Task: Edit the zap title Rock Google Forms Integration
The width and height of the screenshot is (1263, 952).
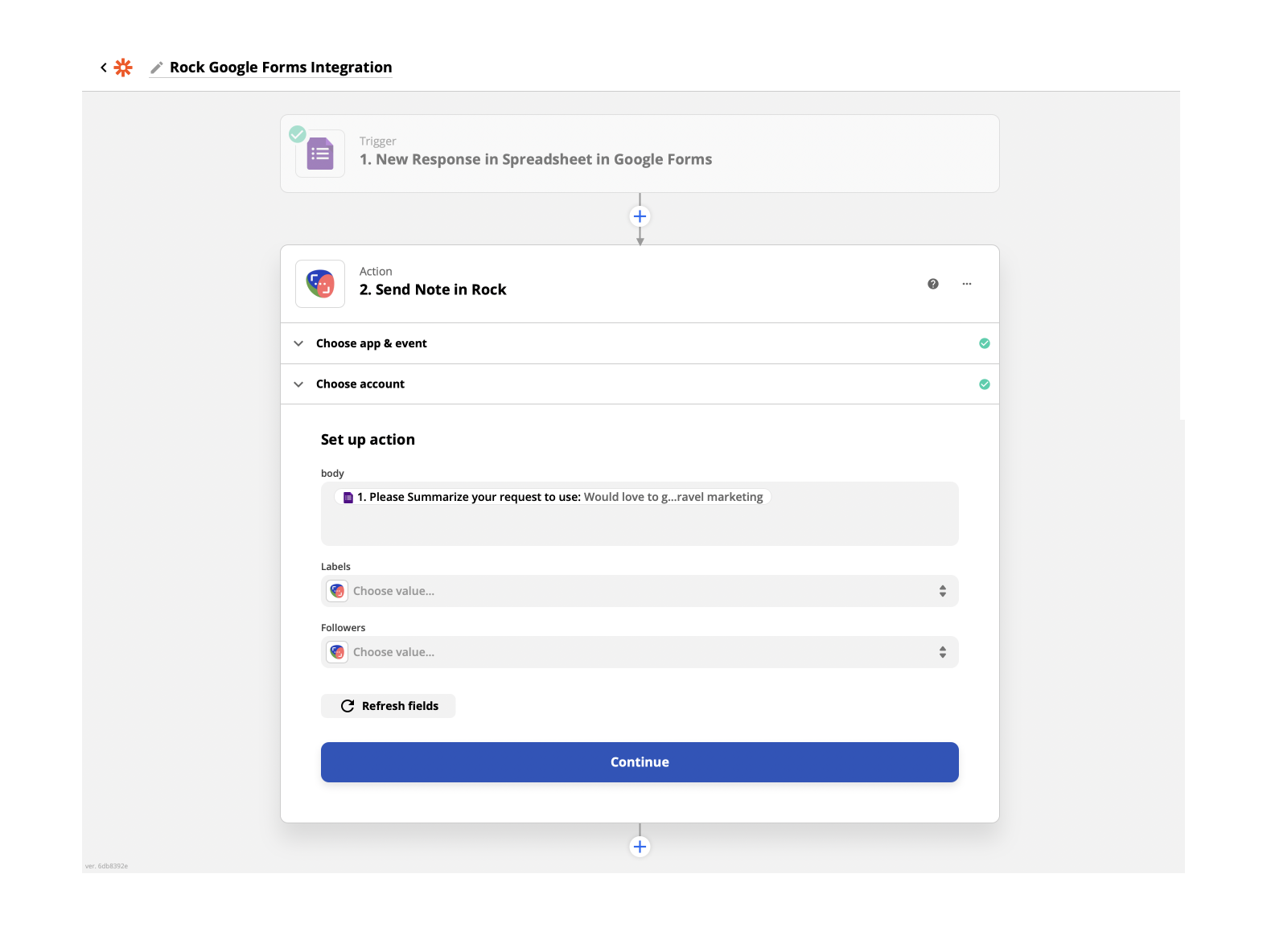Action: point(281,68)
